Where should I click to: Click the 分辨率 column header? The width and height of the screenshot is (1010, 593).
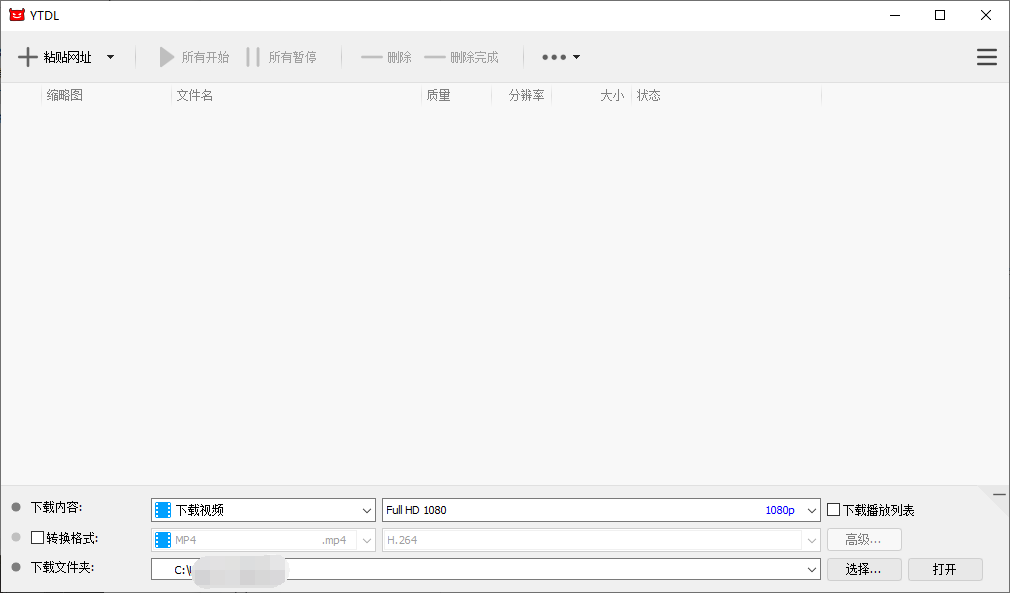[x=526, y=95]
